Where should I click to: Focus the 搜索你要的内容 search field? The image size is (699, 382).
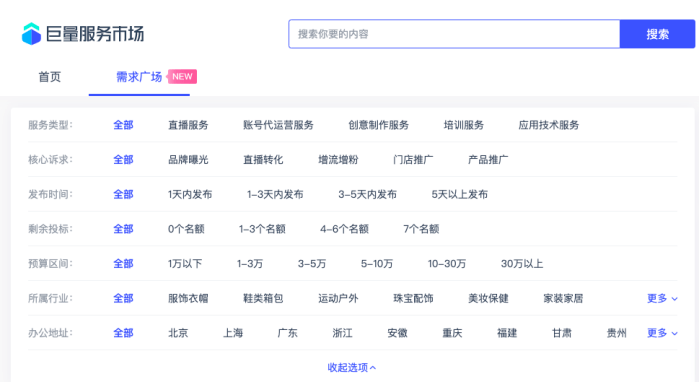(x=454, y=34)
